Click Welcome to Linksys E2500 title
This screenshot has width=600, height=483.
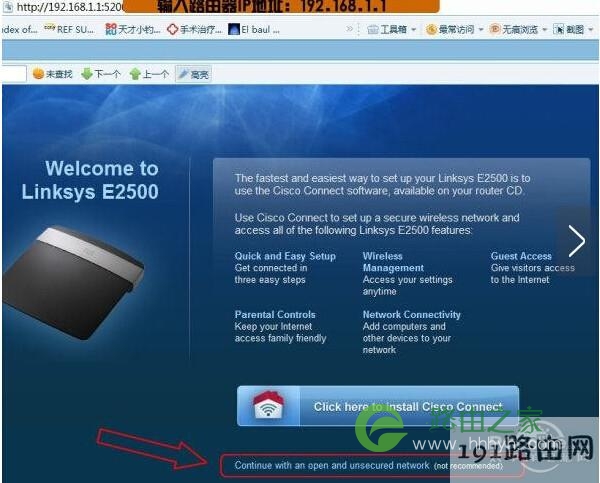(90, 180)
